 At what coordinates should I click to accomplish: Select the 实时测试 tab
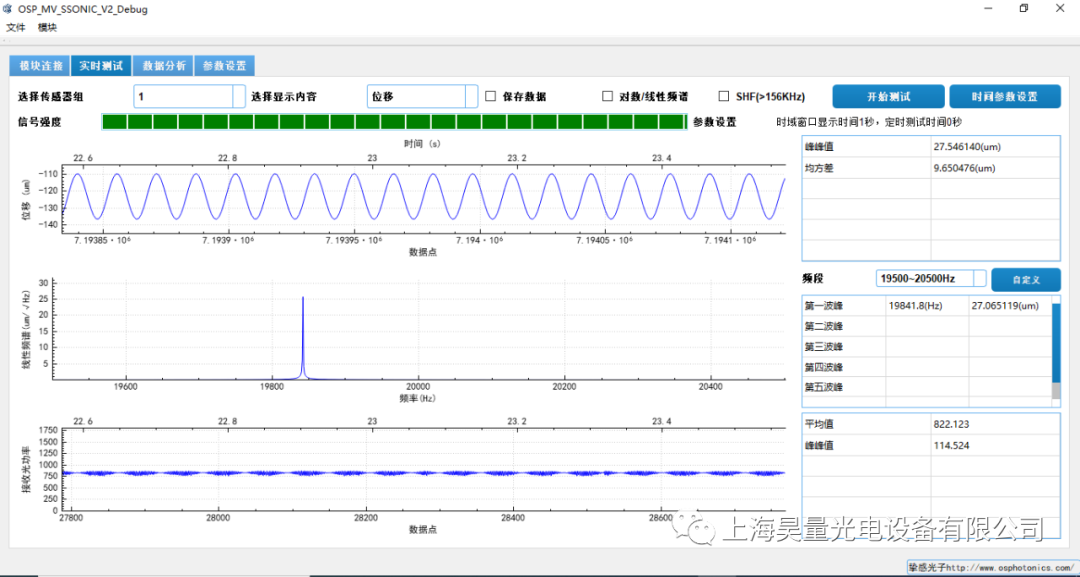click(x=101, y=64)
